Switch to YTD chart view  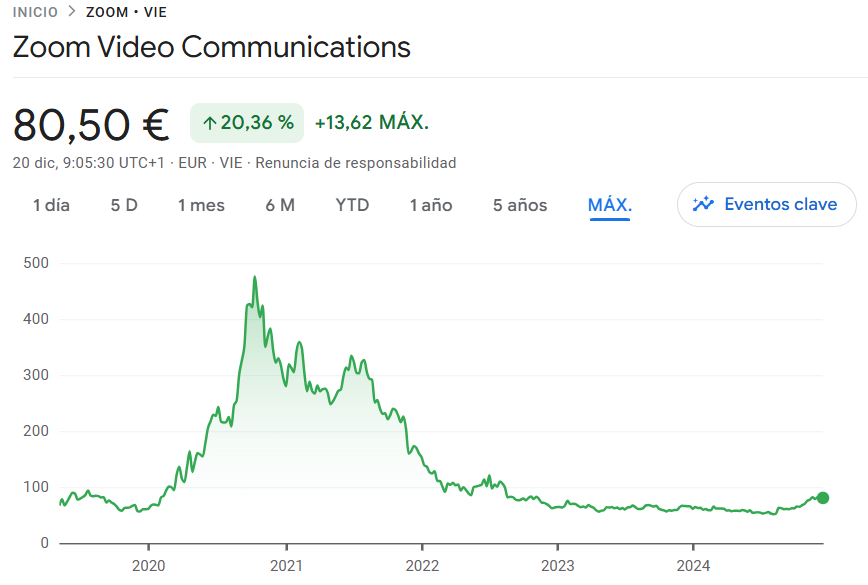coord(352,205)
